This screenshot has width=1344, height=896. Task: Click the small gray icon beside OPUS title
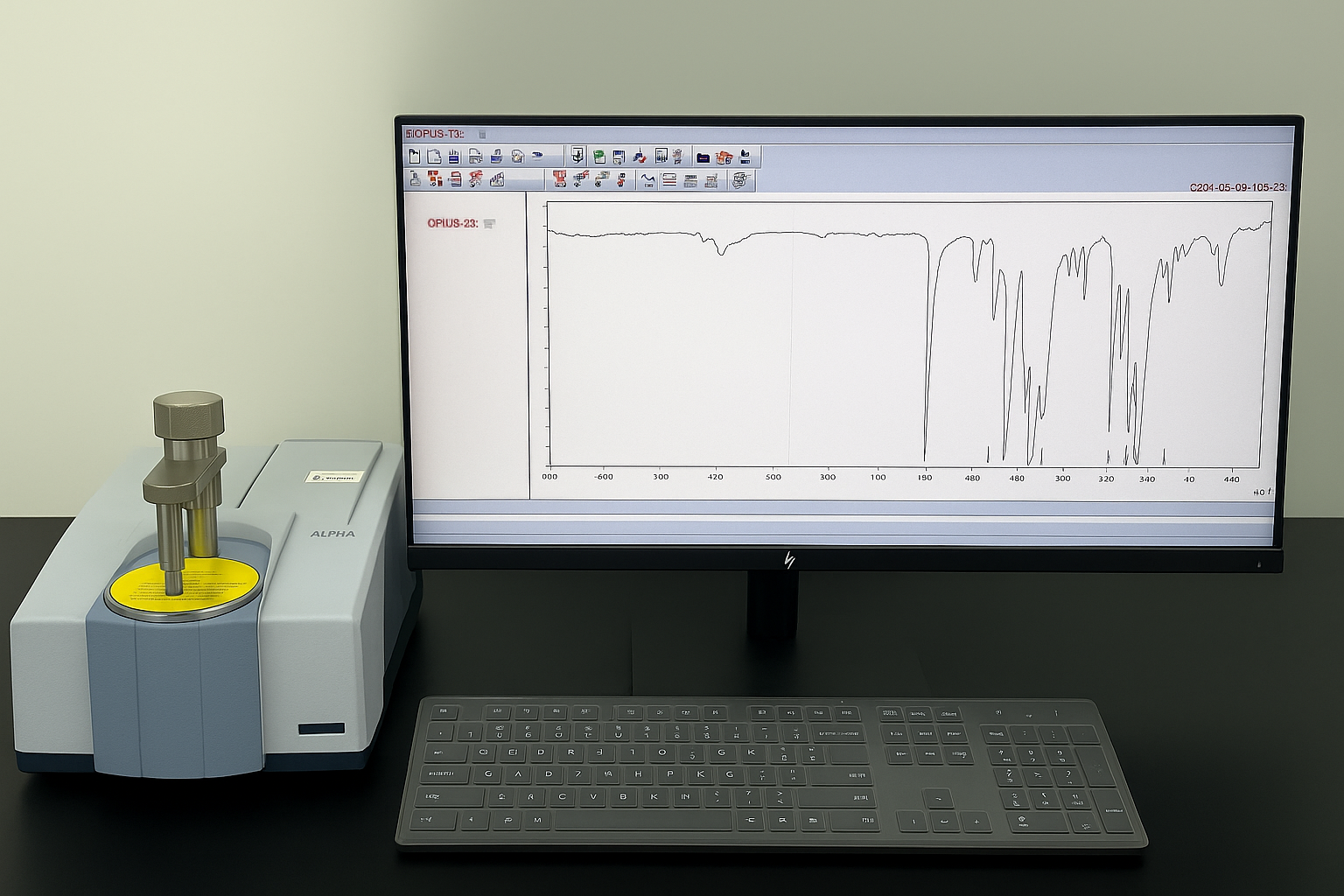482,134
